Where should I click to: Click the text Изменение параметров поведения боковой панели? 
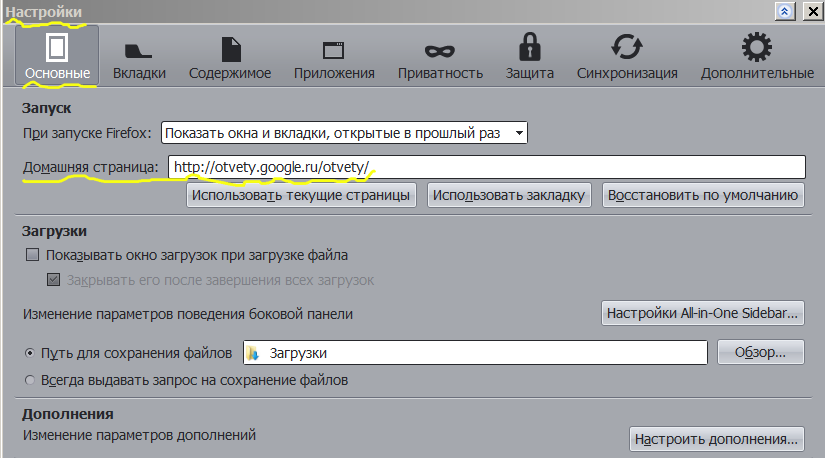[188, 314]
